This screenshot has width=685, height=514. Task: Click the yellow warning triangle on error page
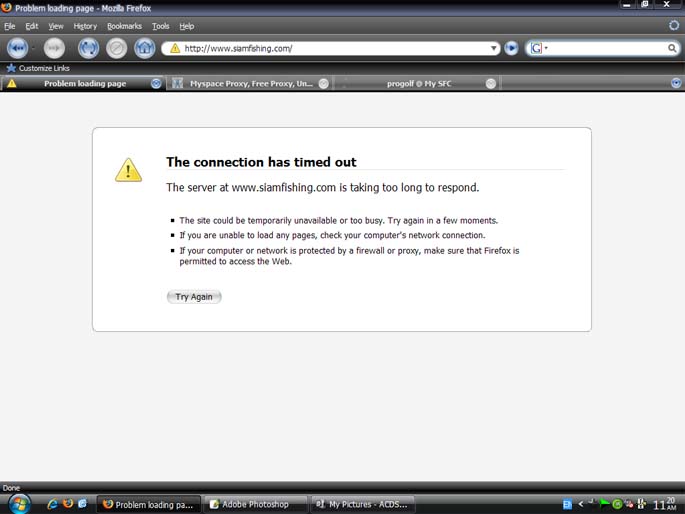click(128, 169)
